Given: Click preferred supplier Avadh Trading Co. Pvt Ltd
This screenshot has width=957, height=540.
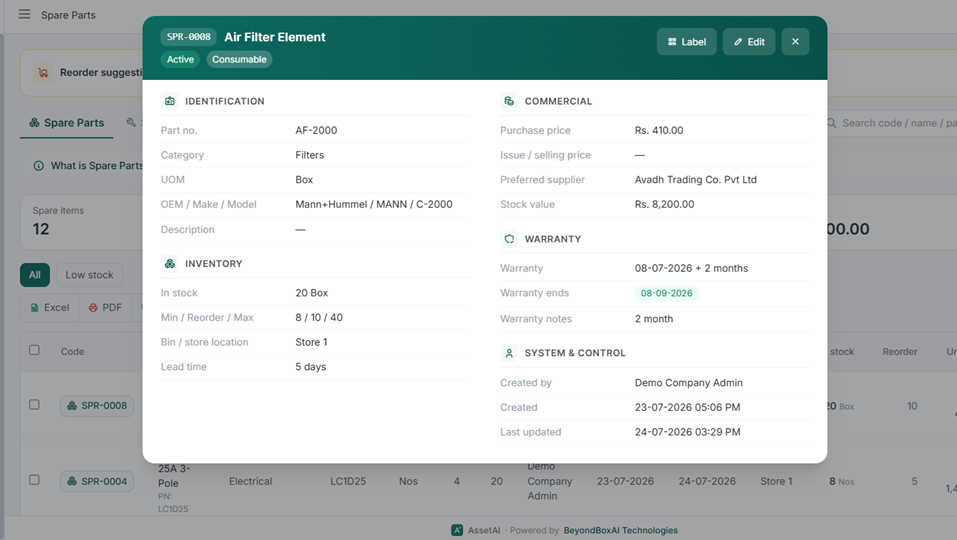Looking at the screenshot, I should (695, 179).
